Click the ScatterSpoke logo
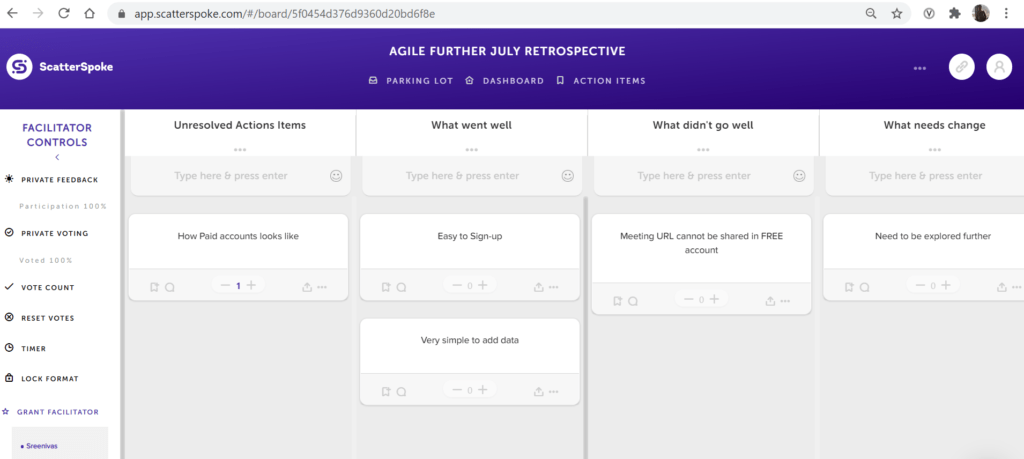This screenshot has width=1024, height=459. tap(61, 67)
